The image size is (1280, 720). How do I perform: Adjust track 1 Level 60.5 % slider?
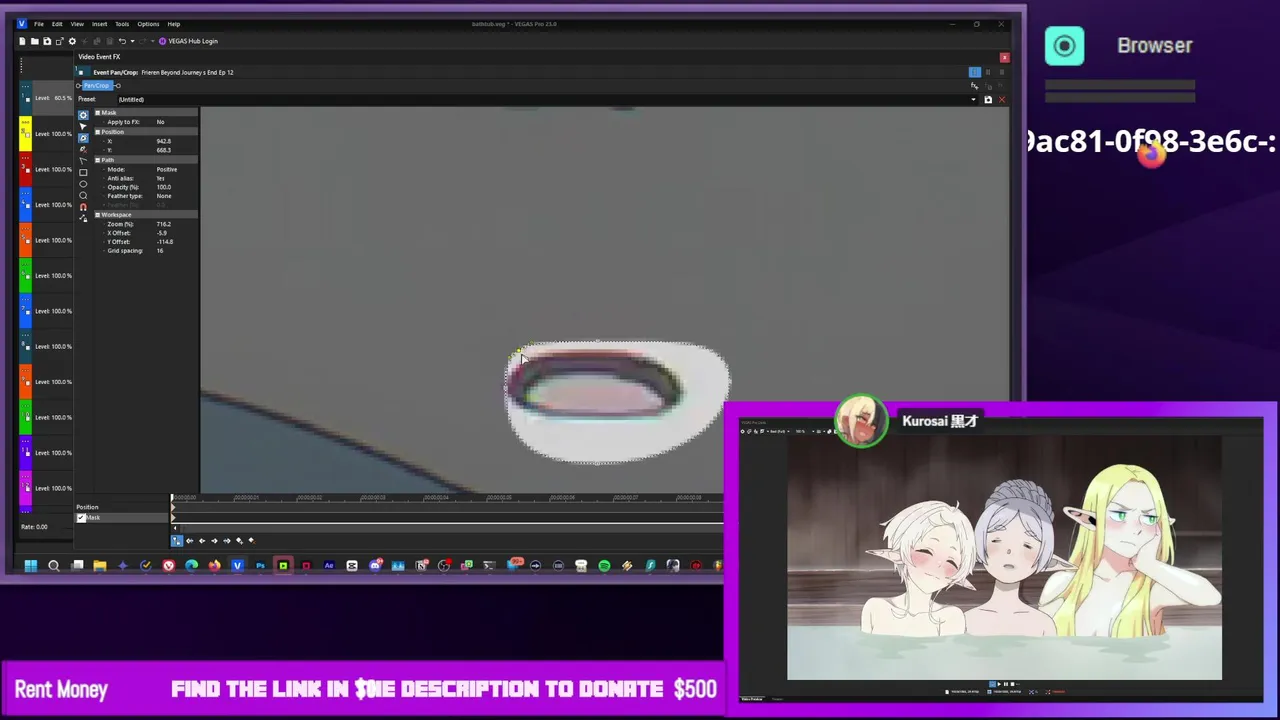53,98
